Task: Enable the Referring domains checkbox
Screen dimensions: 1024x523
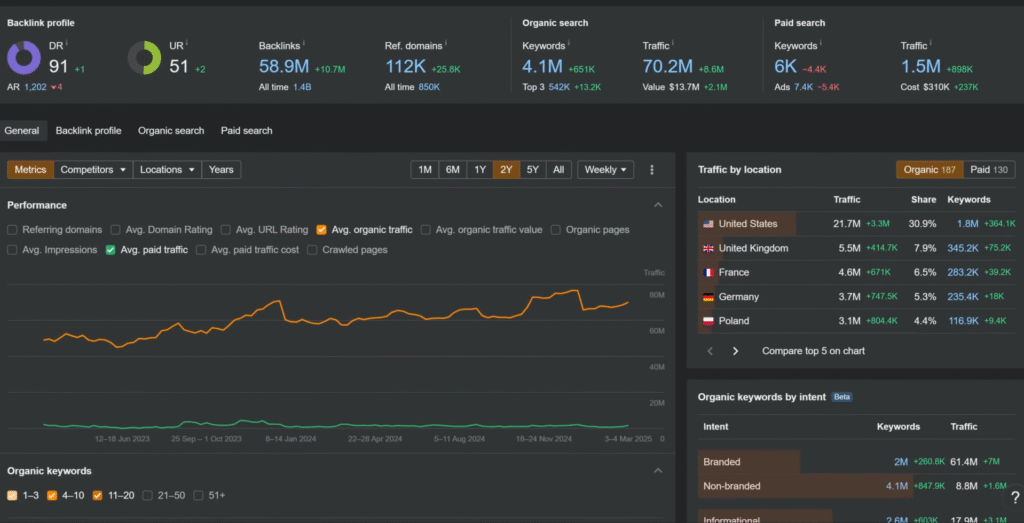Action: click(13, 230)
